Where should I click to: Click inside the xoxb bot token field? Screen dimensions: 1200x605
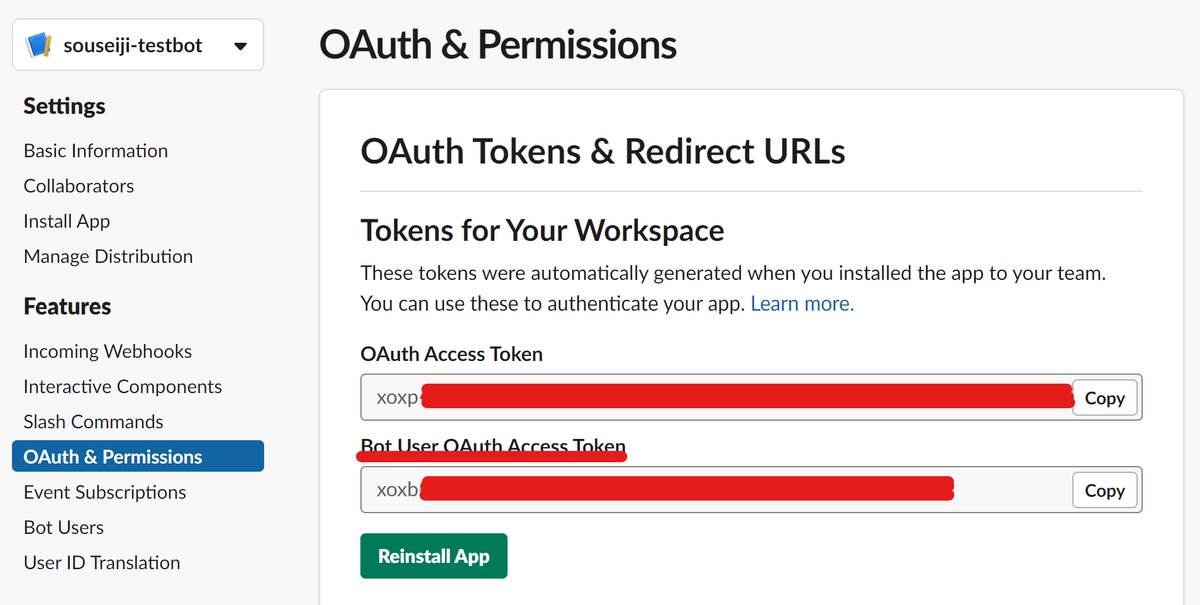coord(716,490)
